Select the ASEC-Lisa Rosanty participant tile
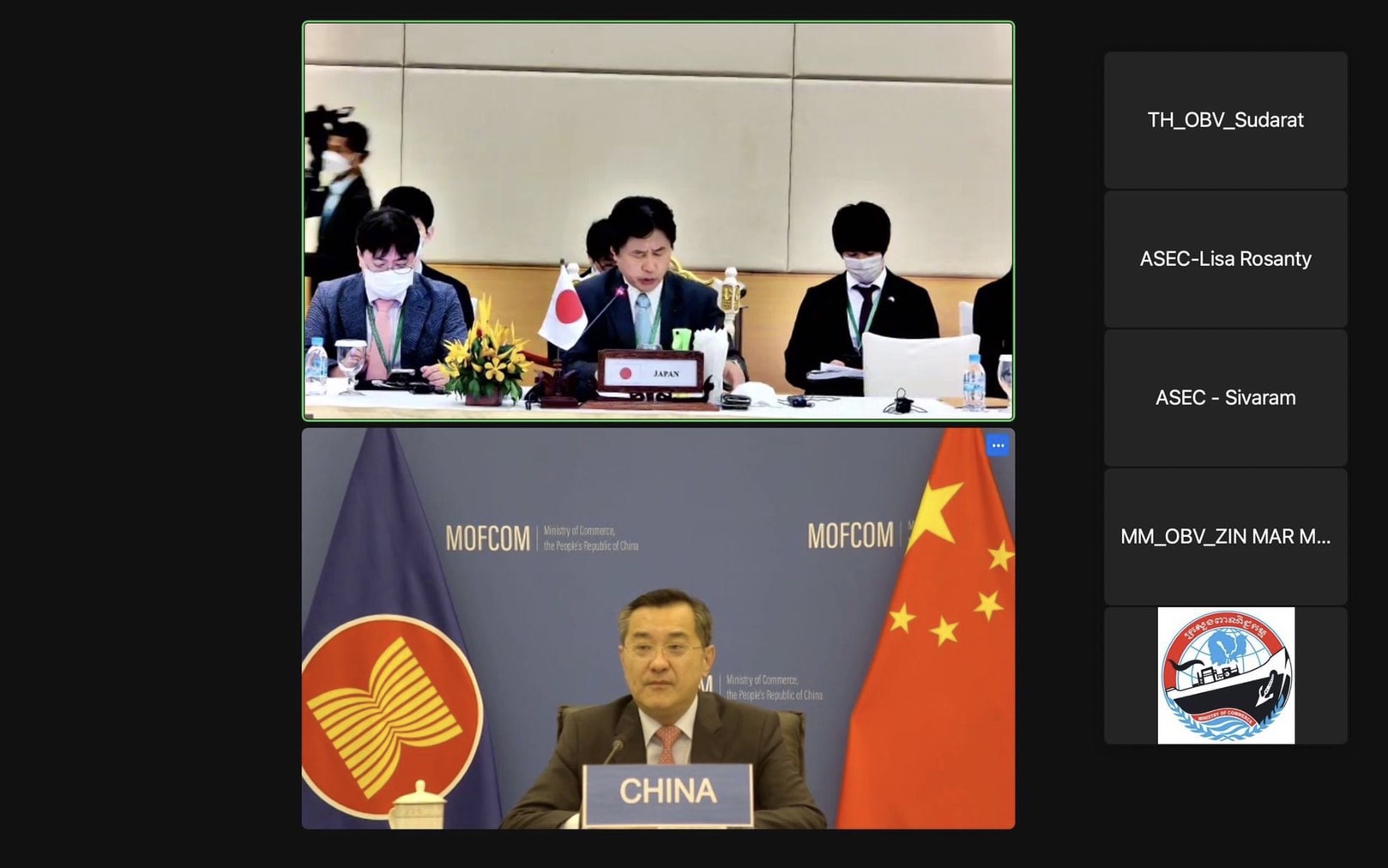 (1225, 259)
